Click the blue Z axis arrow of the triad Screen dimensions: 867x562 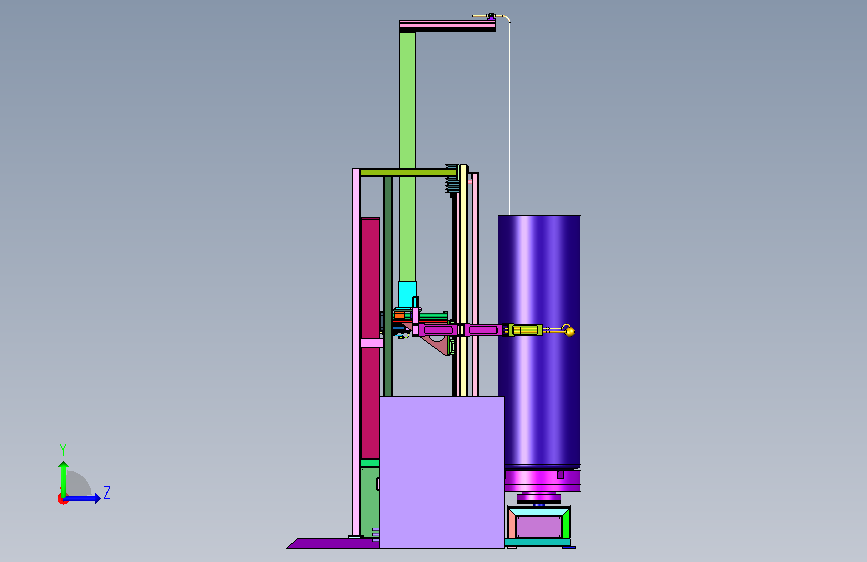[83, 498]
